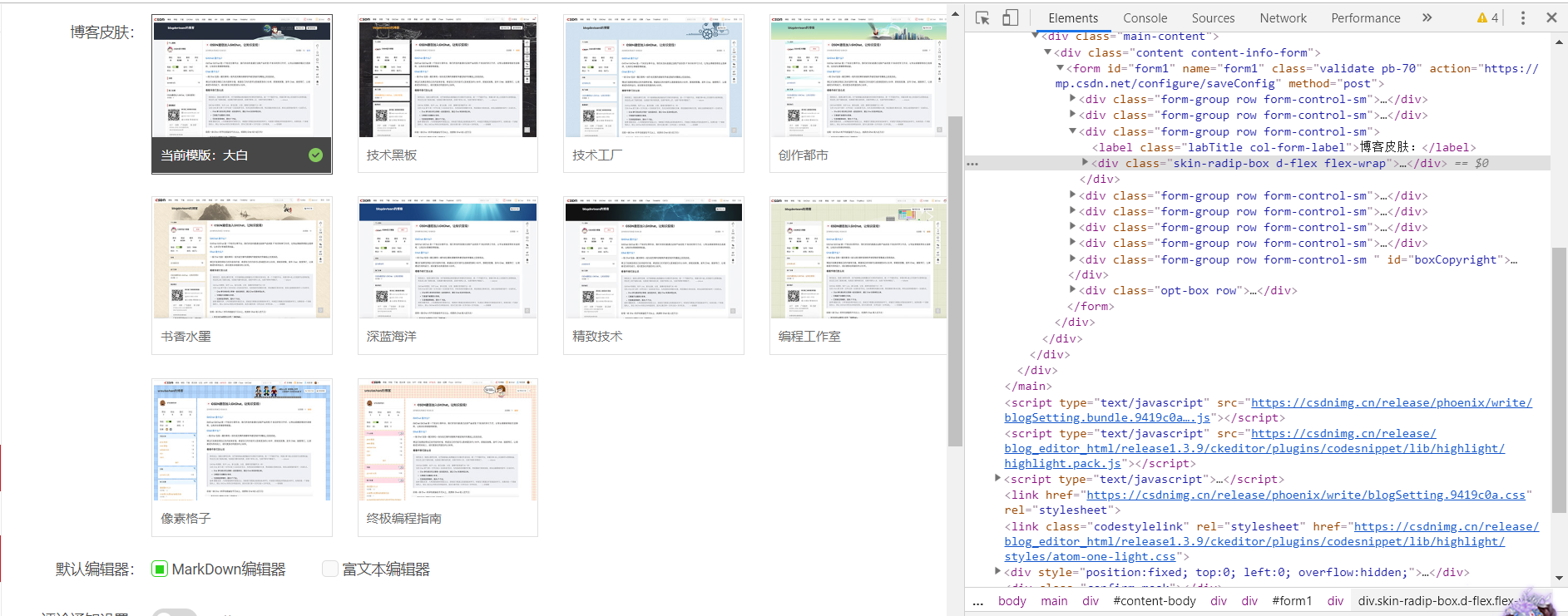This screenshot has width=1568, height=616.
Task: Expand the boxCopyright form-group node
Action: [x=1073, y=259]
